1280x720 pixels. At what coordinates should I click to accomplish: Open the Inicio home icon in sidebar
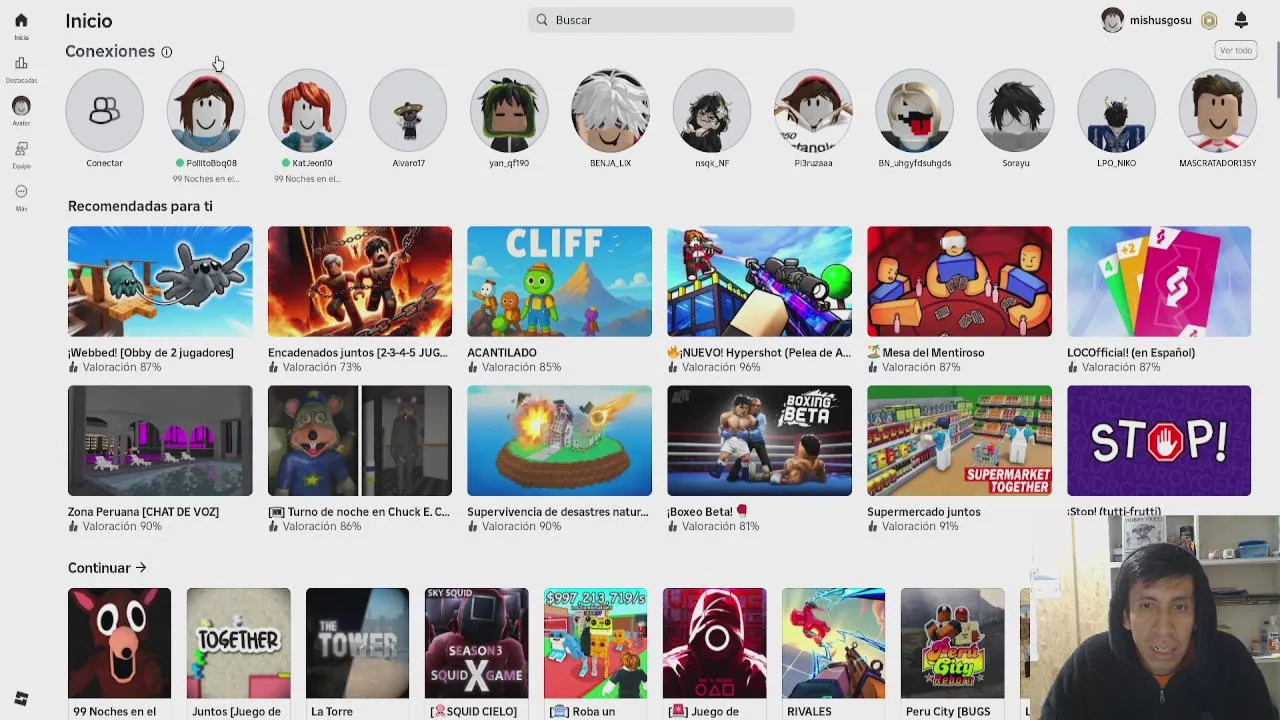point(21,21)
